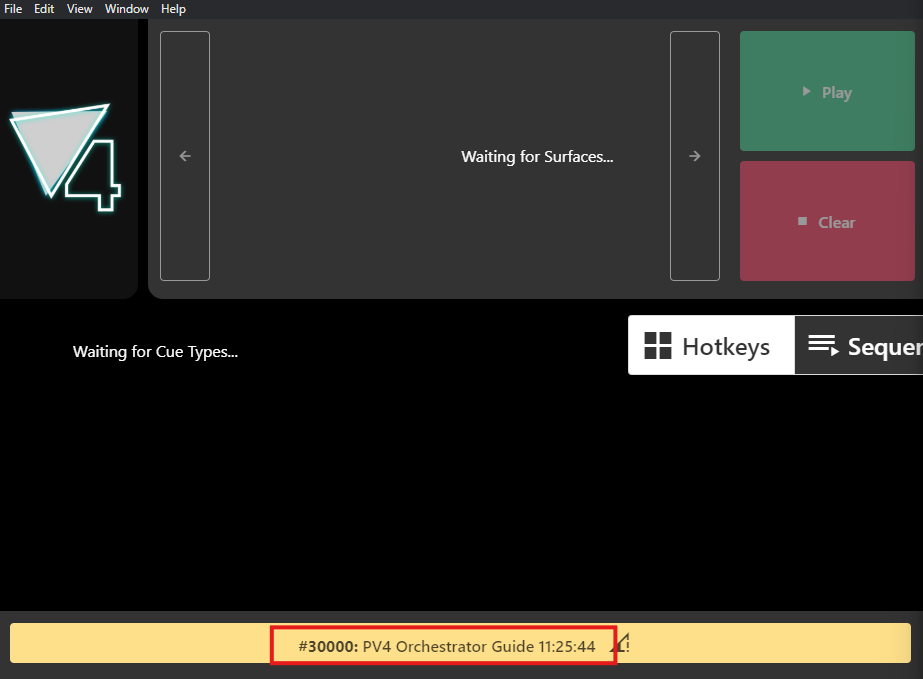Click the red Clear button
The image size is (923, 679).
click(x=827, y=221)
